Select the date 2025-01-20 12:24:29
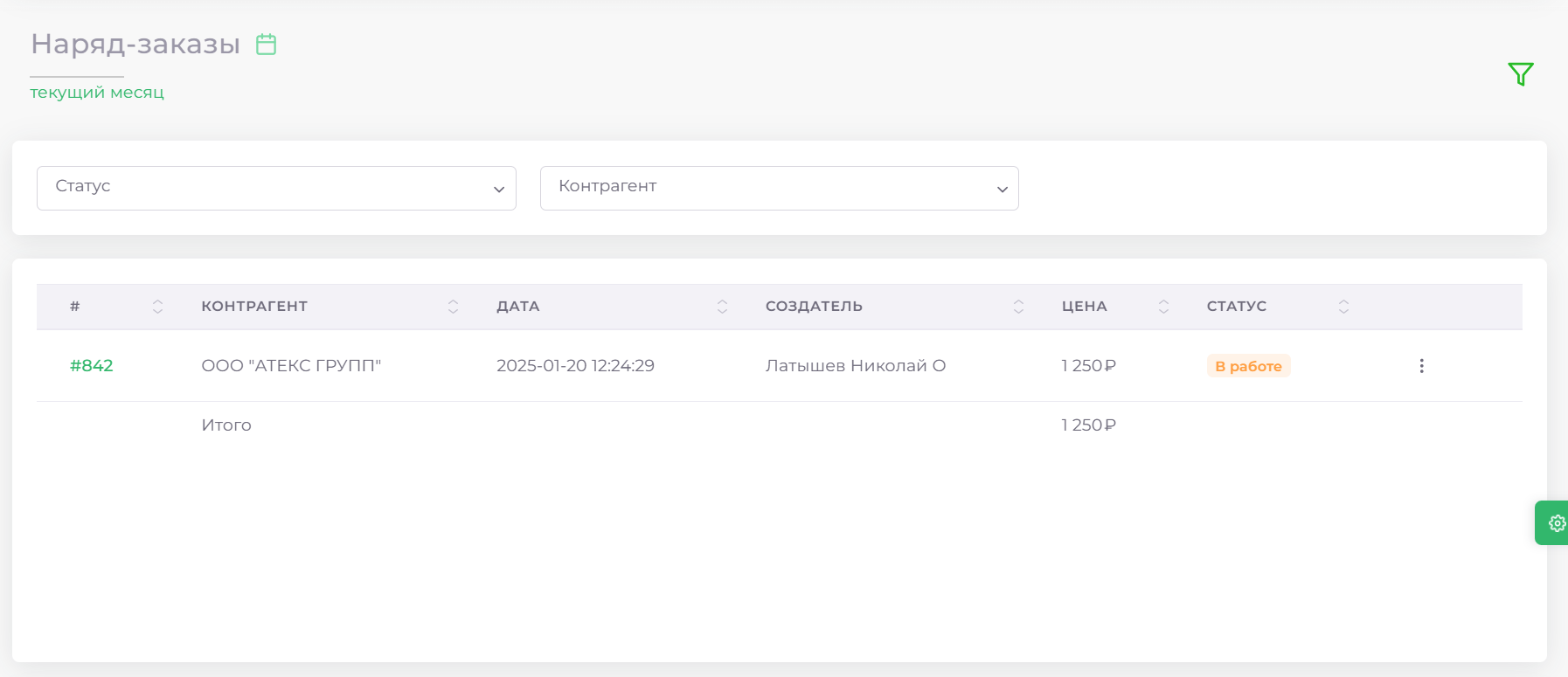Viewport: 1568px width, 677px height. pyautogui.click(x=575, y=366)
